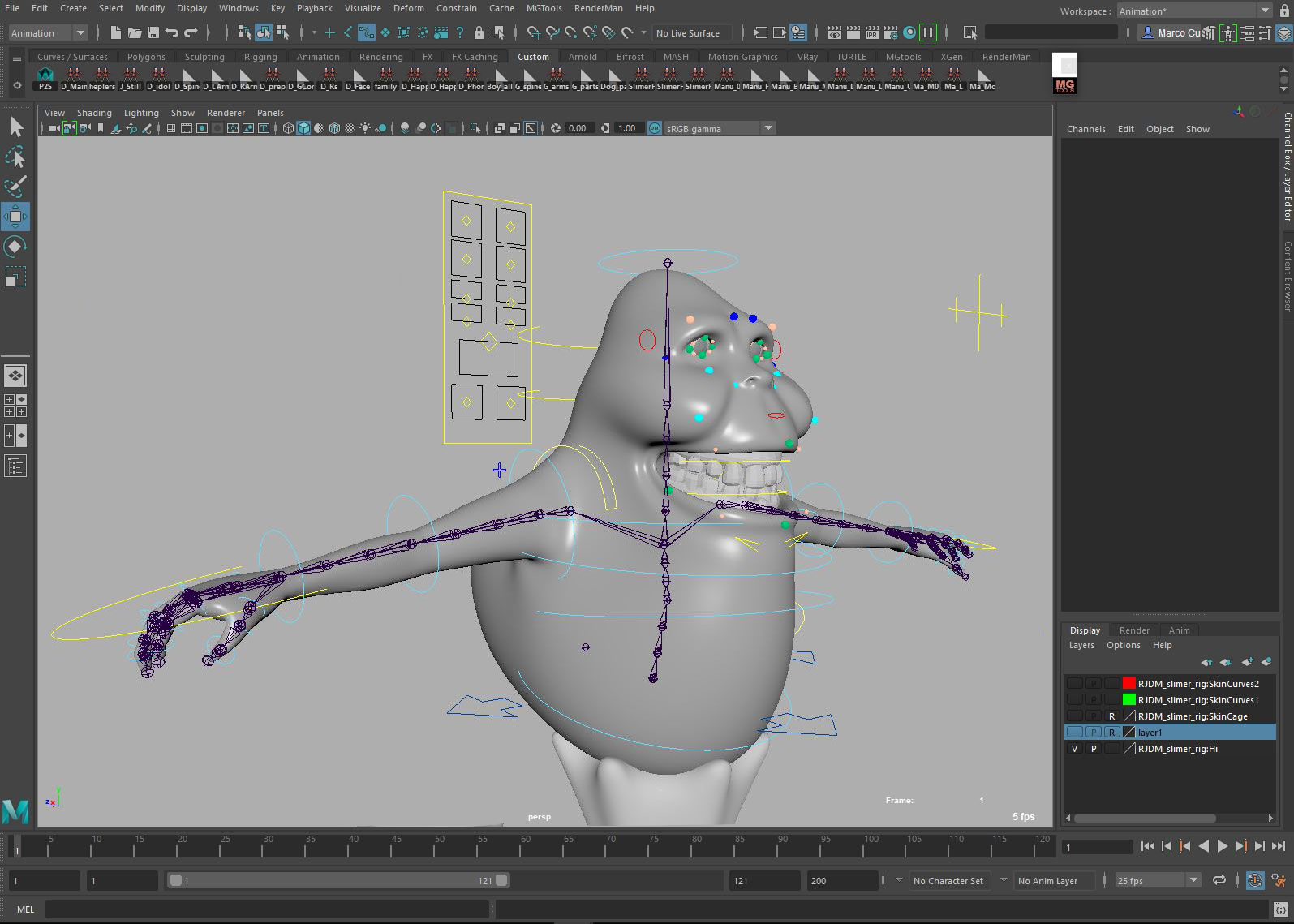The width and height of the screenshot is (1294, 924).
Task: Click the current frame input field
Action: (x=1097, y=847)
